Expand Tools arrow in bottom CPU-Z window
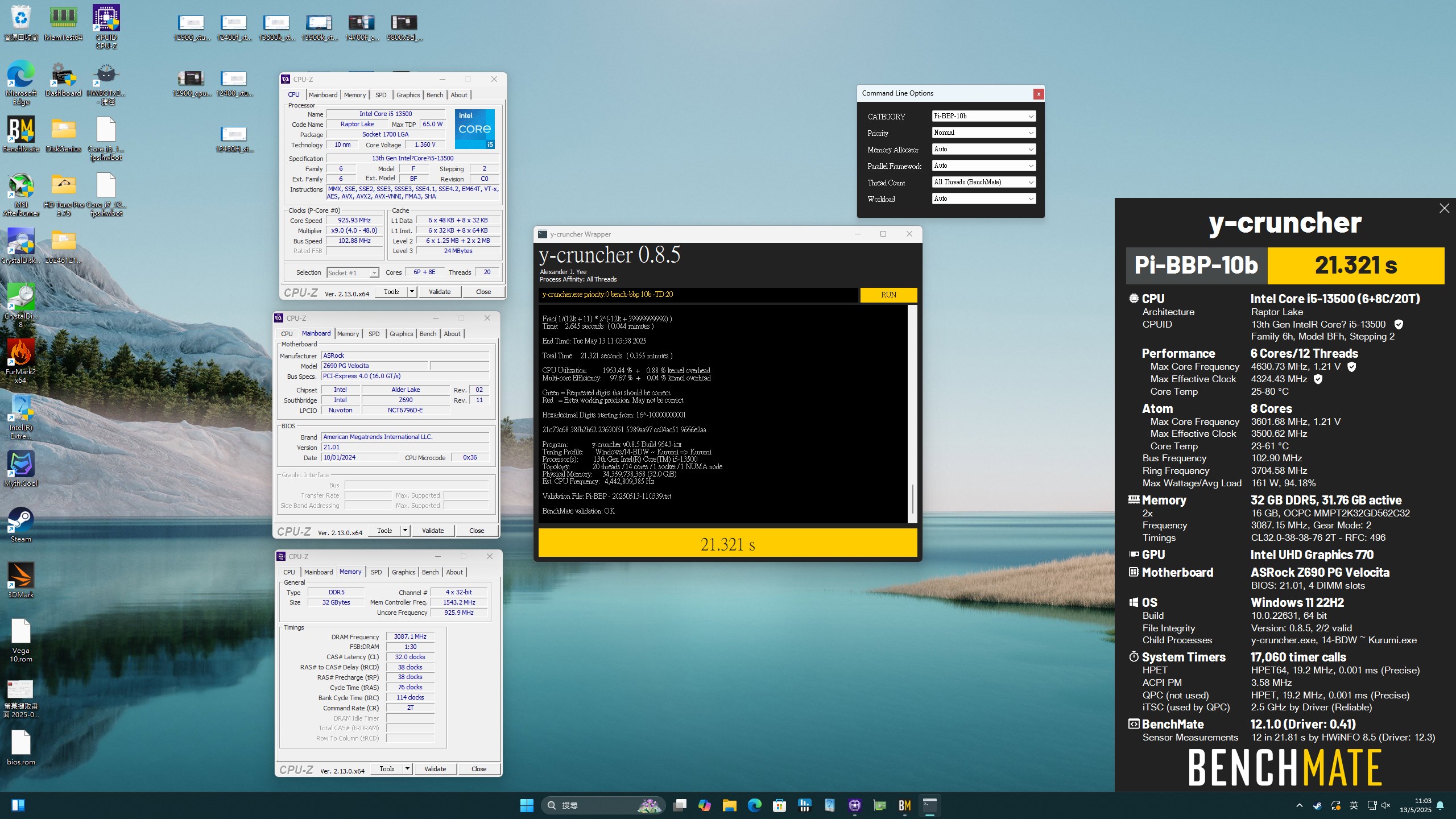1456x819 pixels. coord(408,769)
